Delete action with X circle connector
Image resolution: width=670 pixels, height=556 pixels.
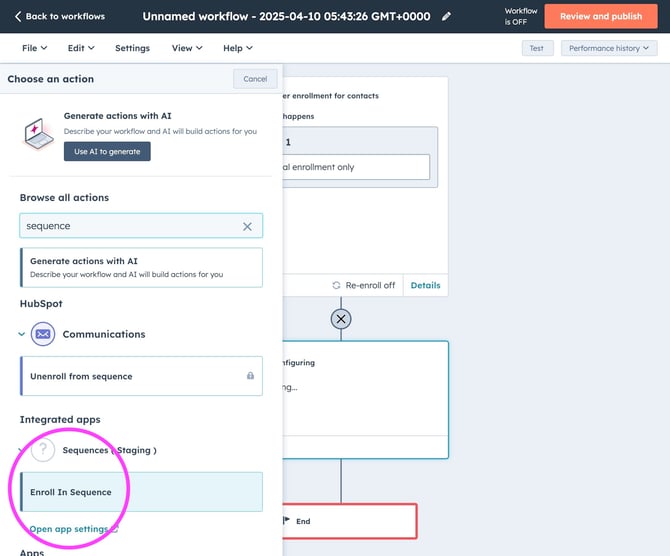pyautogui.click(x=341, y=319)
